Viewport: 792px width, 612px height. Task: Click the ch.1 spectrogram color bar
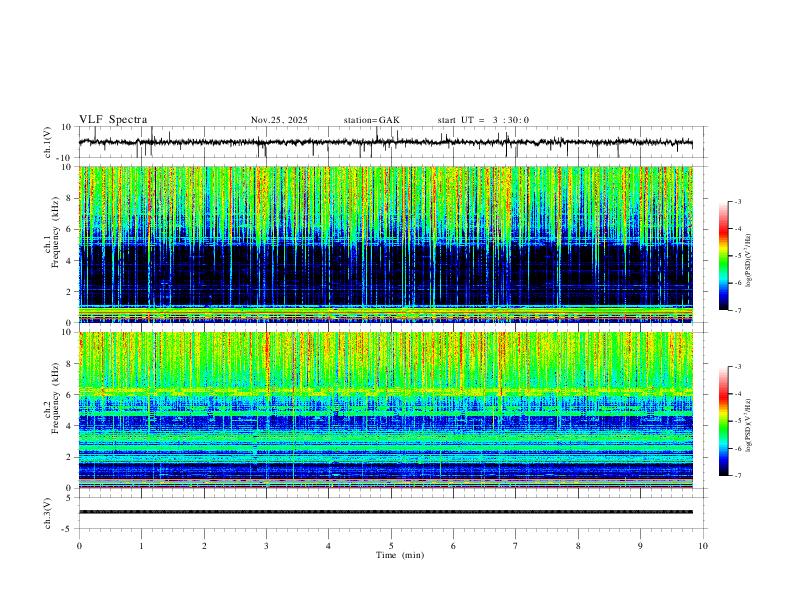[x=724, y=256]
